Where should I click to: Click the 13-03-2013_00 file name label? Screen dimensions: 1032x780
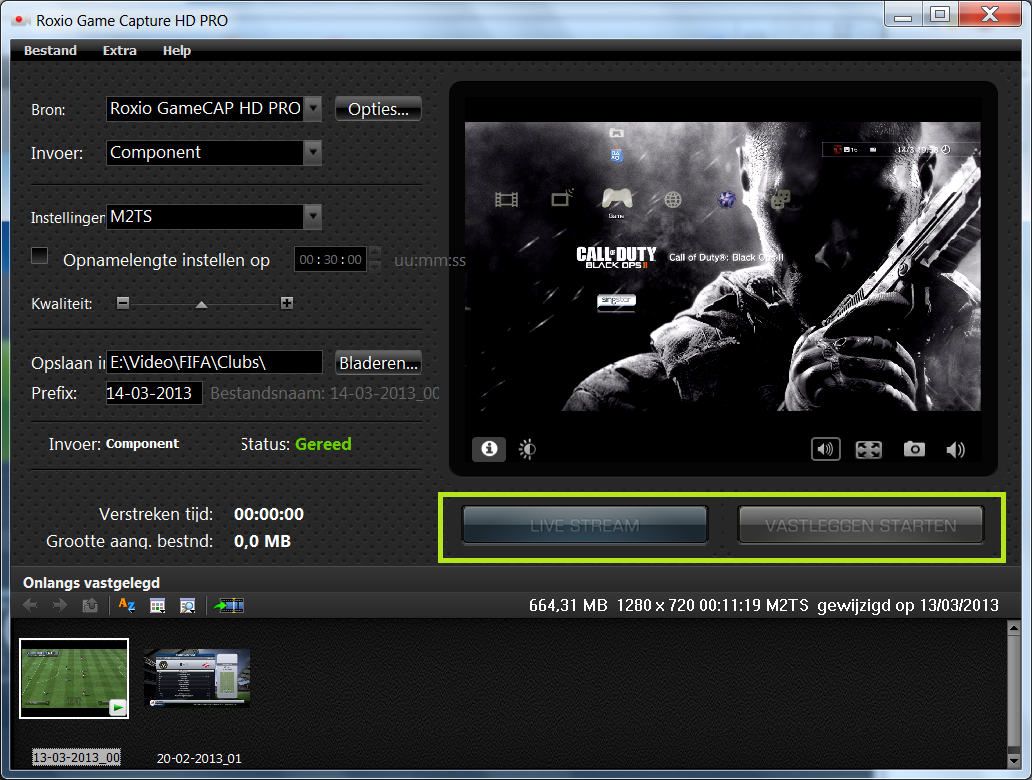pos(76,758)
